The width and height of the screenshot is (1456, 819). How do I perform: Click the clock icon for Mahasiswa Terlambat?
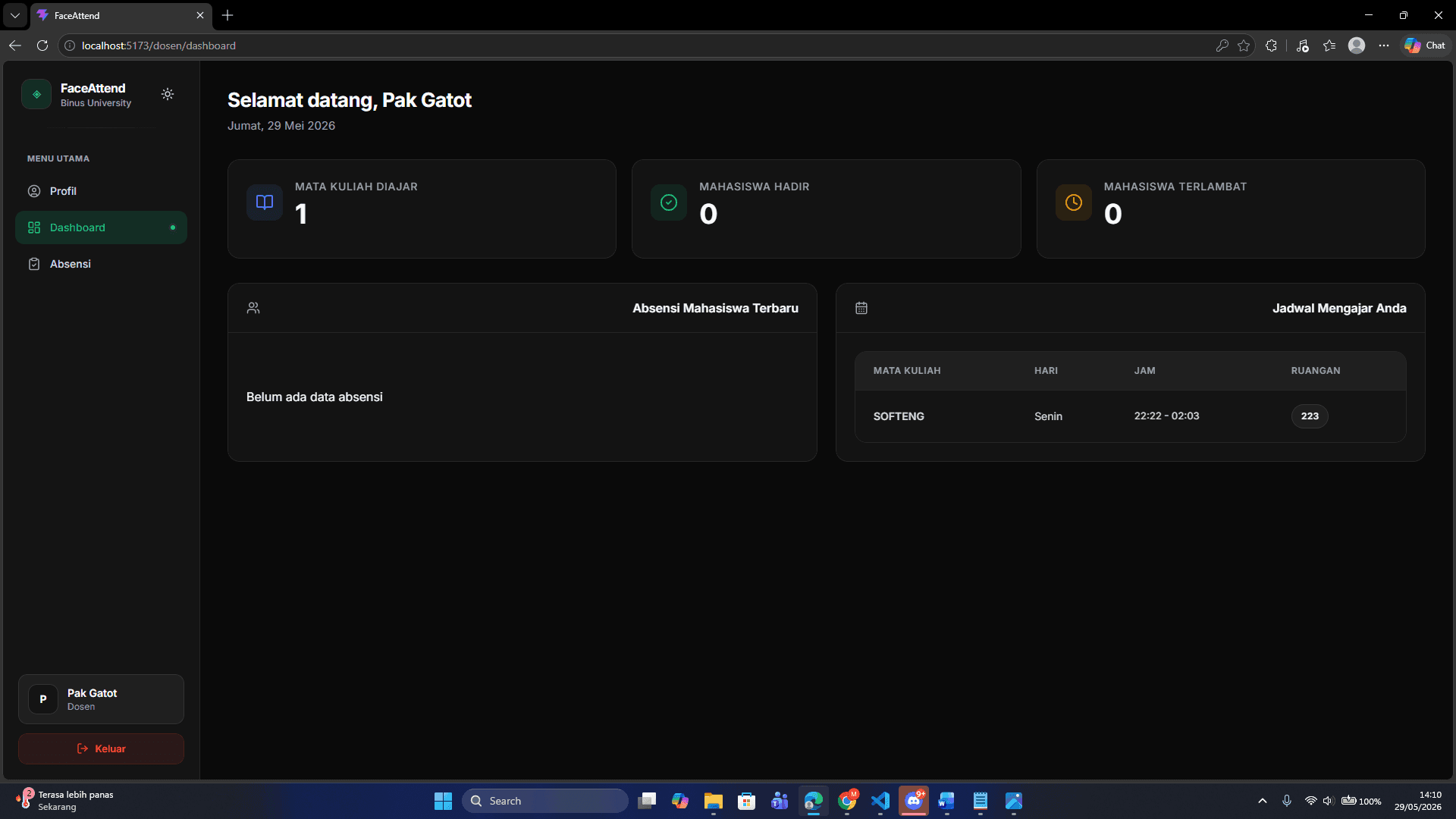coord(1074,202)
